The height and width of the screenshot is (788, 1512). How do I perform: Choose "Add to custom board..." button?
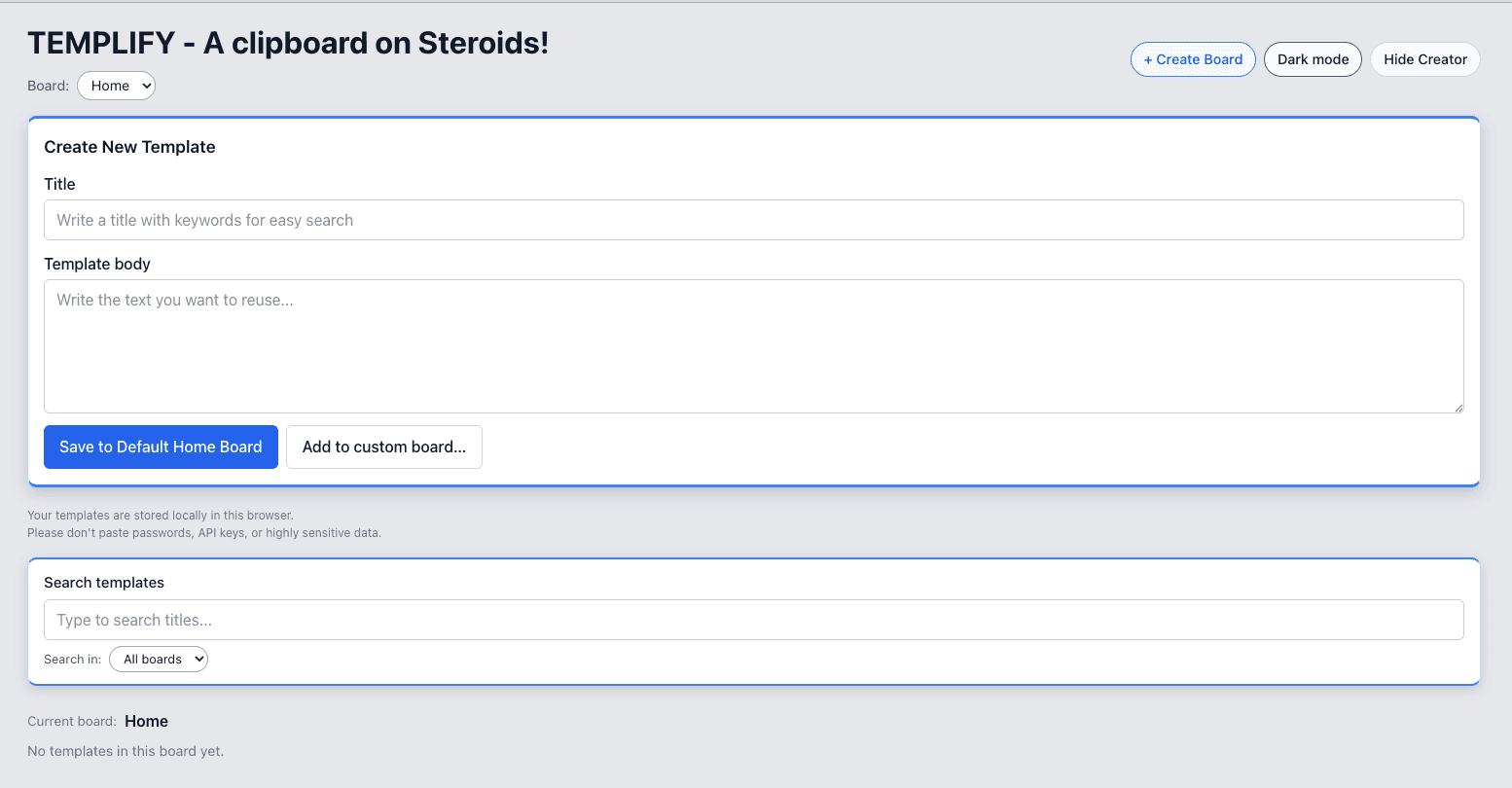click(383, 447)
